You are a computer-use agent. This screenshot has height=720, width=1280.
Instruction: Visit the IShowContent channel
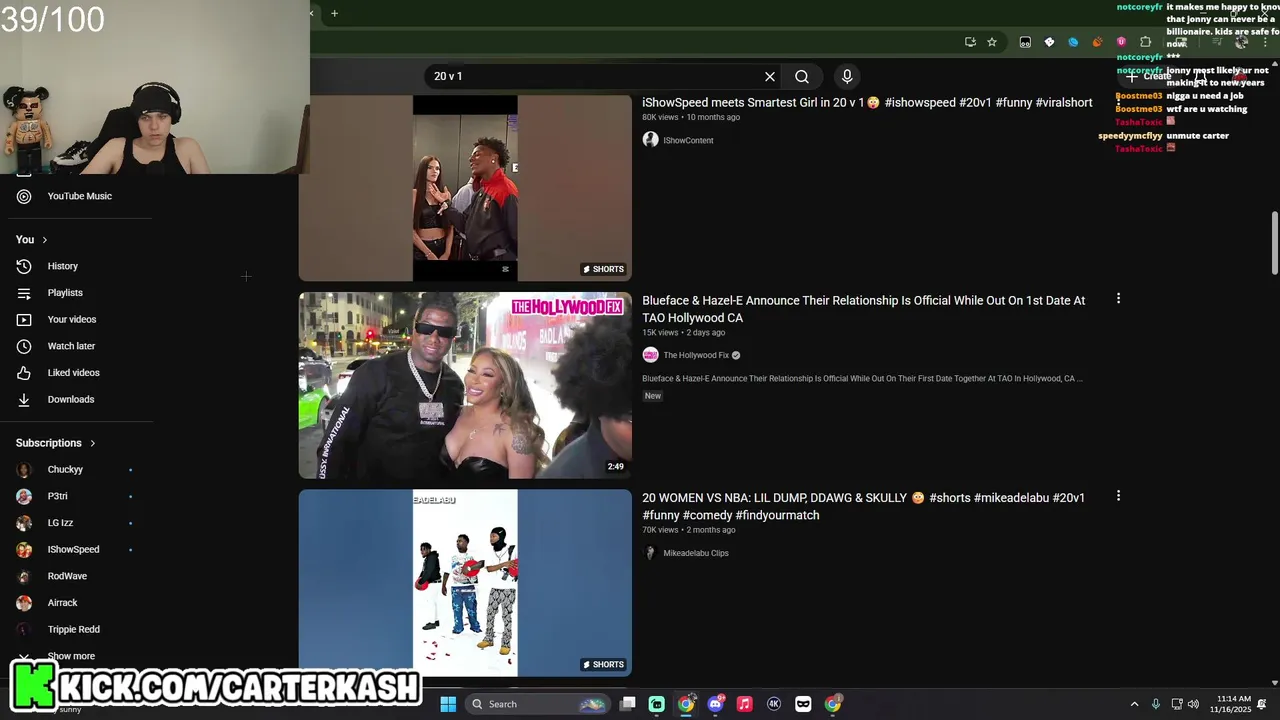tap(688, 140)
